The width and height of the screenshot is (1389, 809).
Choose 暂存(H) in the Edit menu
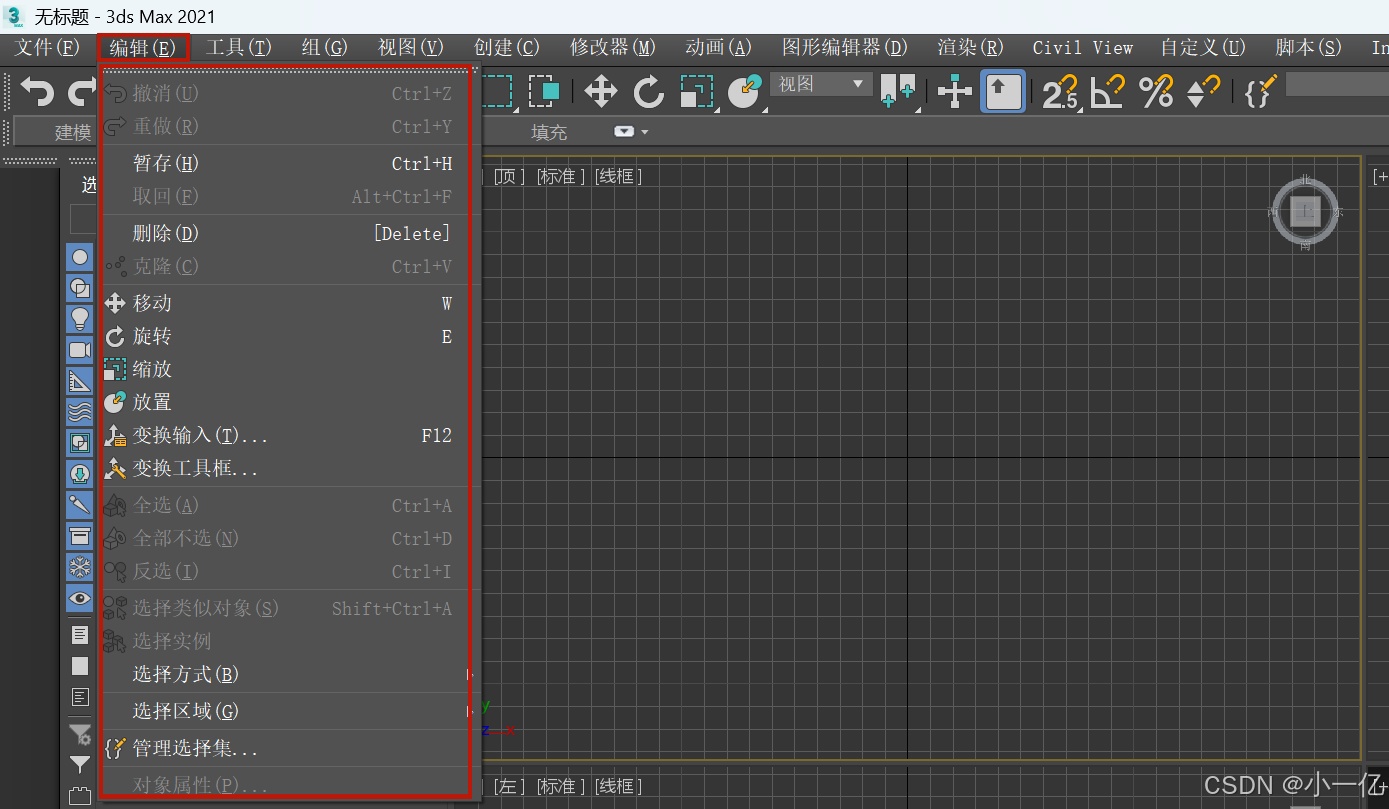[286, 163]
